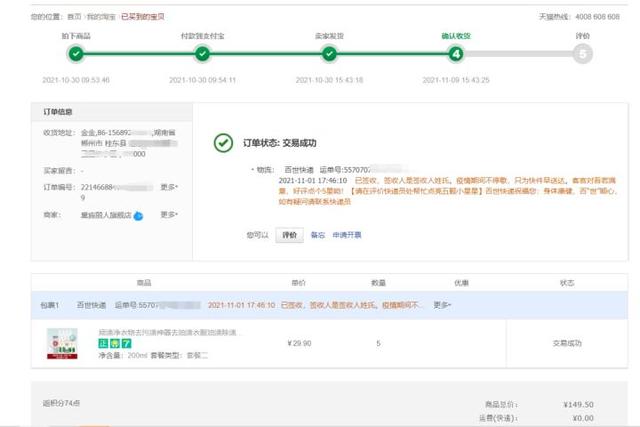Click the 评价 button
This screenshot has width=640, height=427.
[289, 235]
